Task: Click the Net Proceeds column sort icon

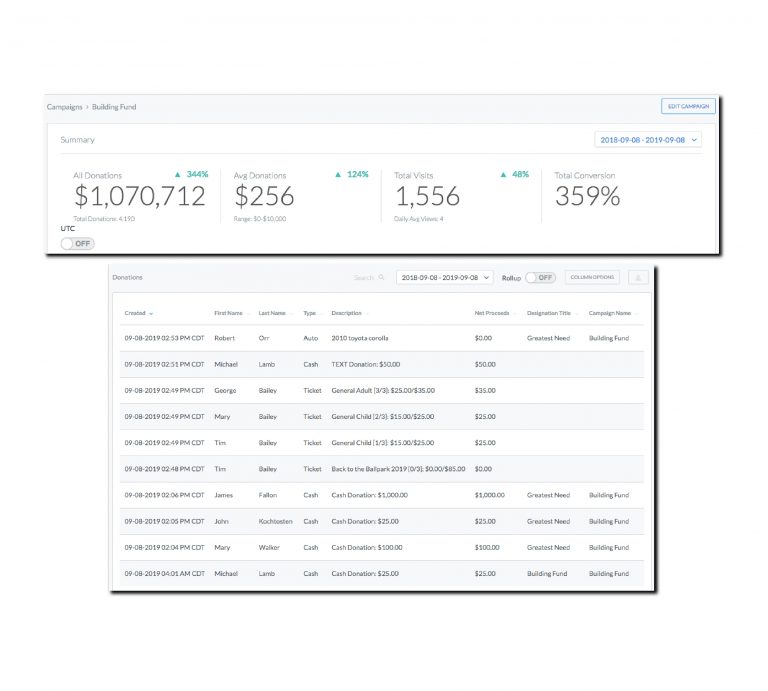Action: click(x=516, y=314)
